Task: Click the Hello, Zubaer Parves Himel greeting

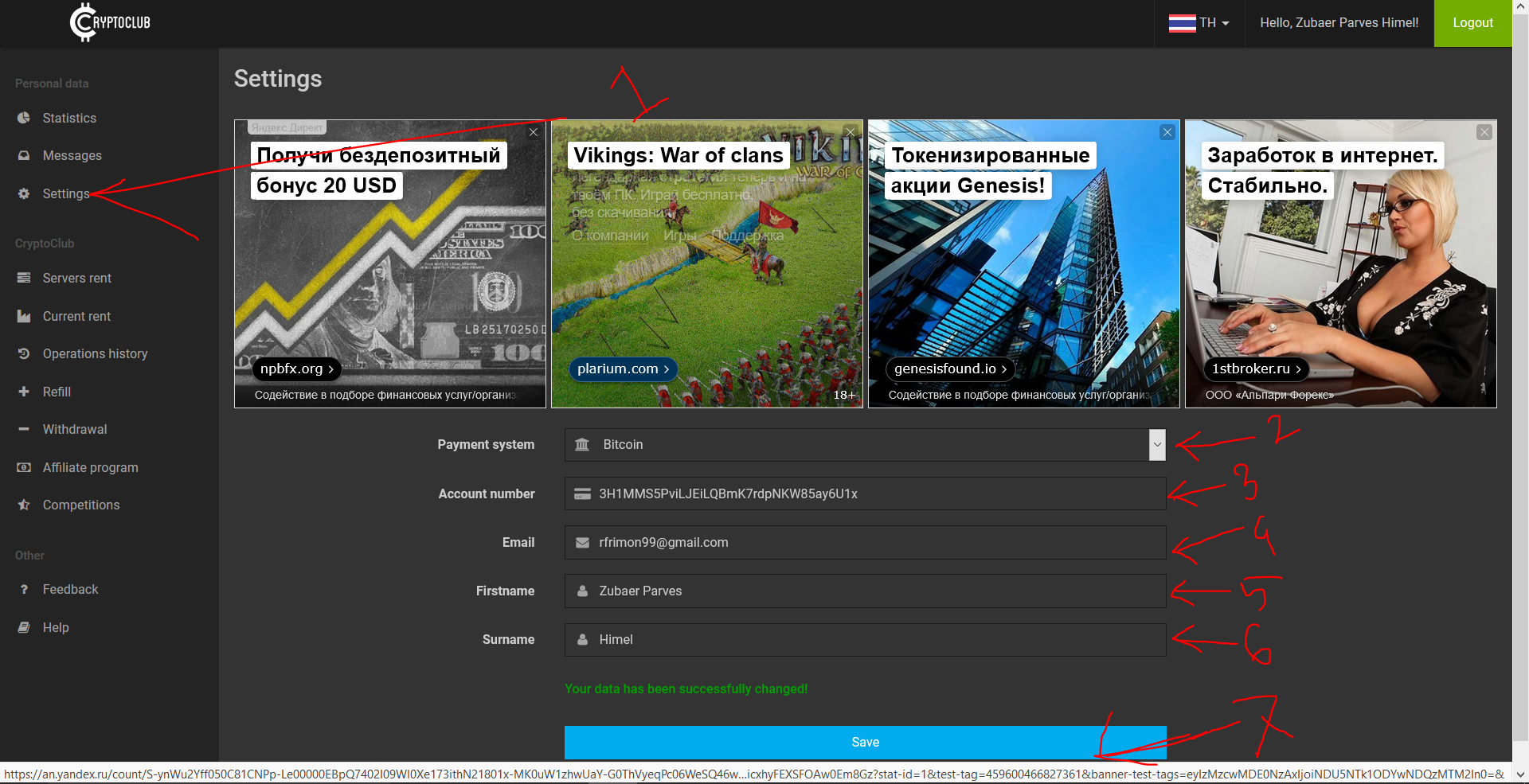Action: 1339,23
